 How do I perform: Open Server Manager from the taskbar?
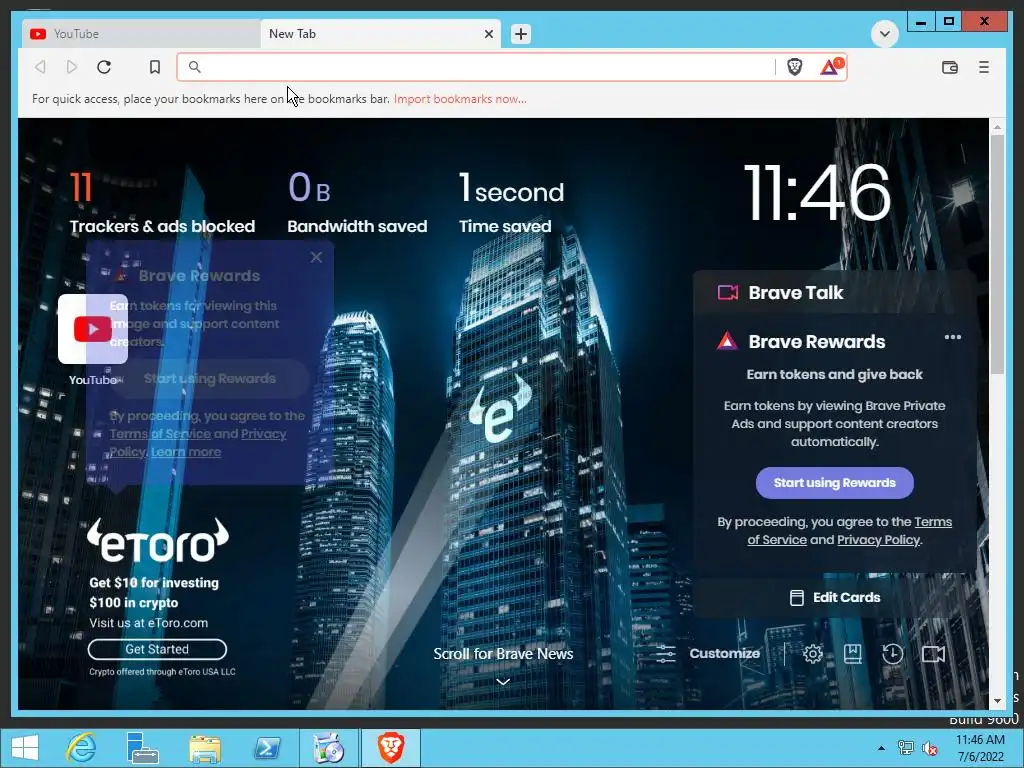(142, 748)
